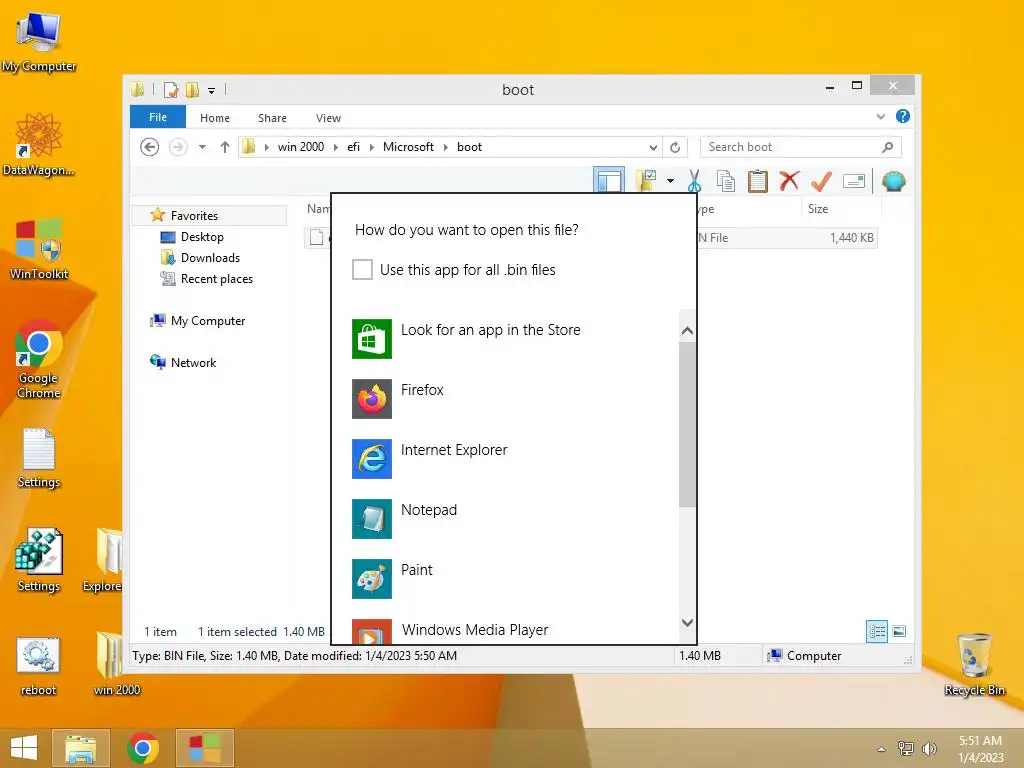Click the search magnifier icon
The height and width of the screenshot is (768, 1024).
[888, 147]
